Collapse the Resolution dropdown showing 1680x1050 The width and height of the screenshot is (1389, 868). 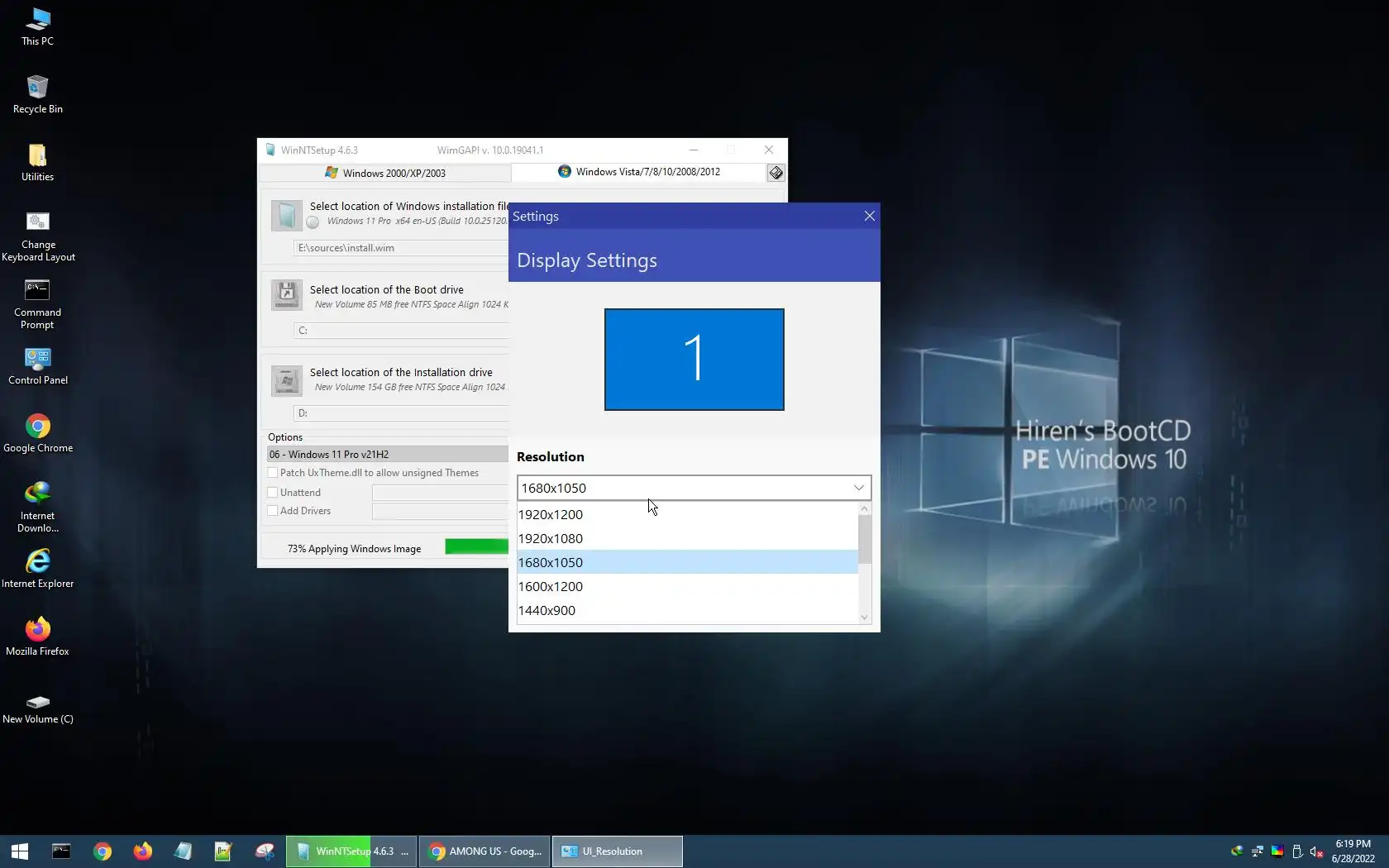click(x=694, y=488)
